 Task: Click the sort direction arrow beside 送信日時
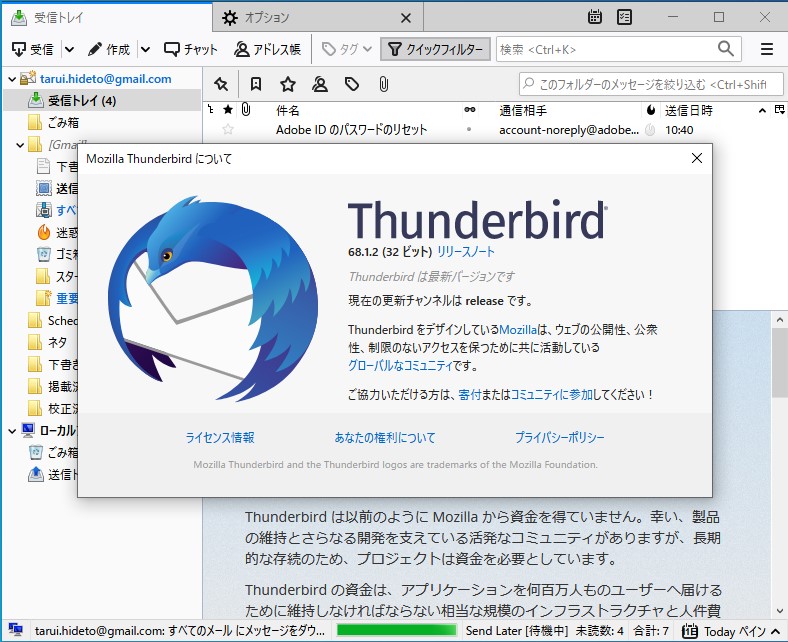pyautogui.click(x=762, y=110)
